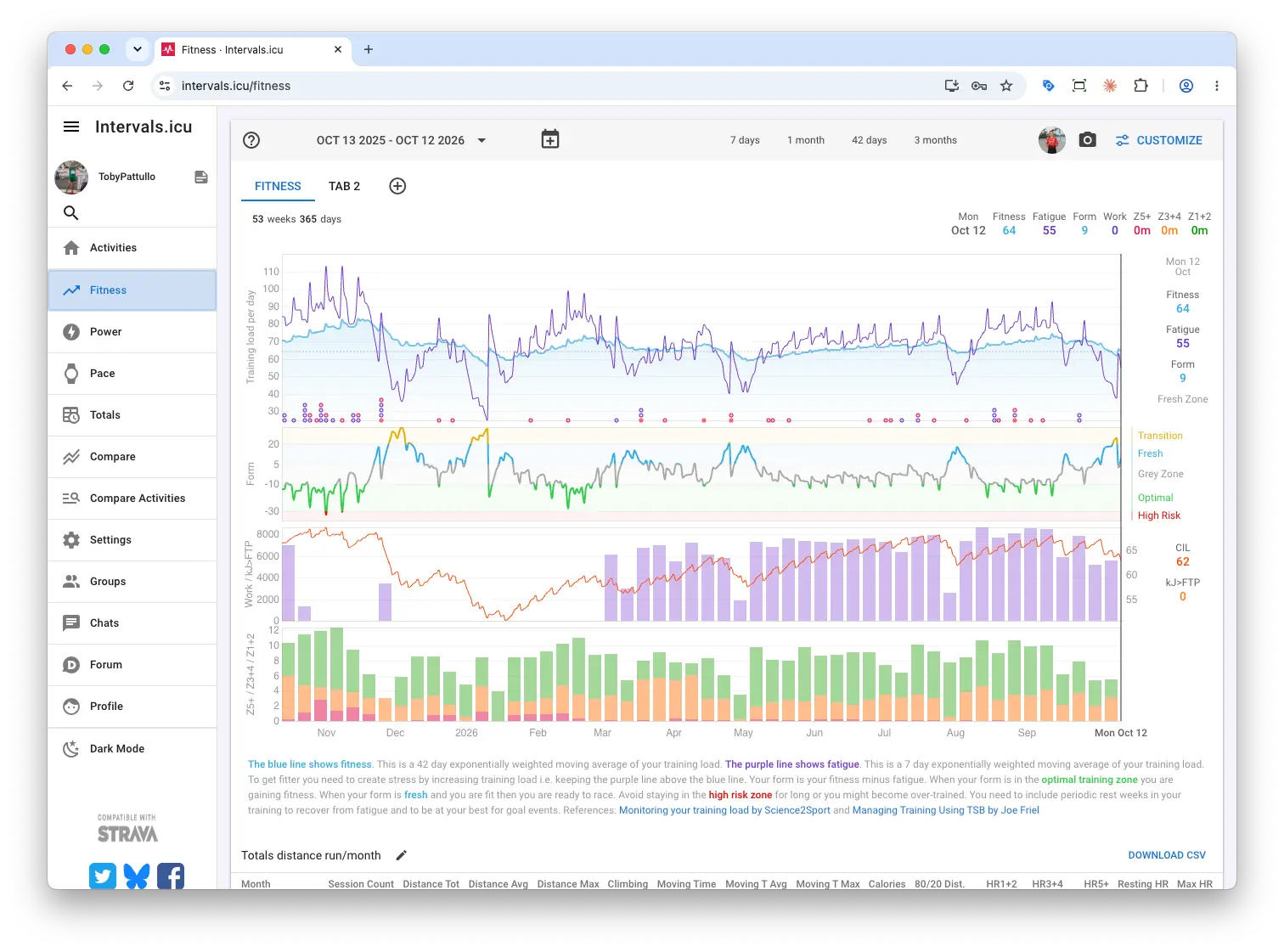The image size is (1284, 952).
Task: Expand the date range dropdown arrow
Action: (x=481, y=140)
